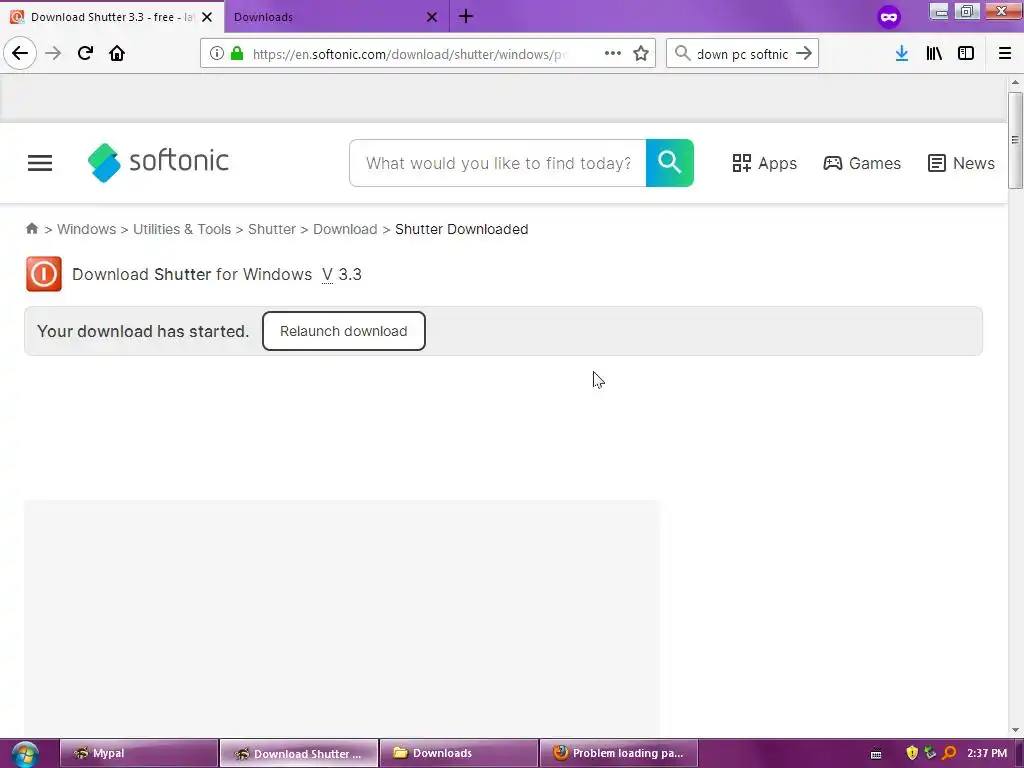
Task: Close the Downloads tab
Action: click(x=432, y=17)
